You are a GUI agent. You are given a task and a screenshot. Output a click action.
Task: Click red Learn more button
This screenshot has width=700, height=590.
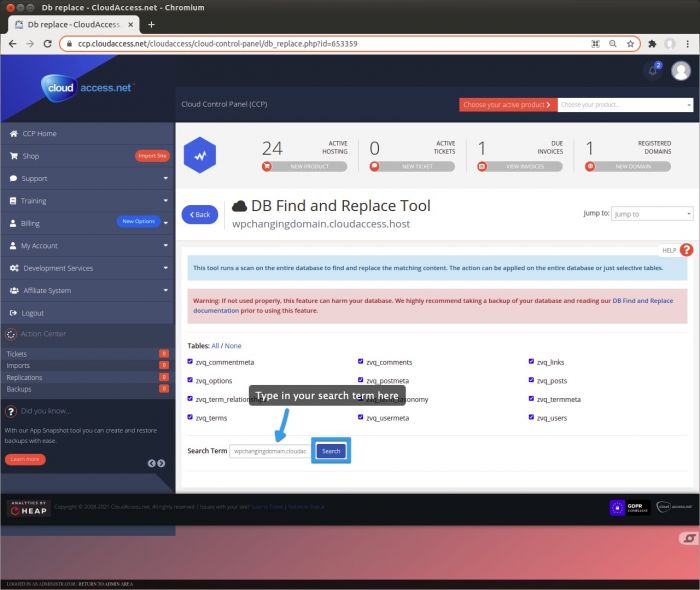[x=25, y=459]
